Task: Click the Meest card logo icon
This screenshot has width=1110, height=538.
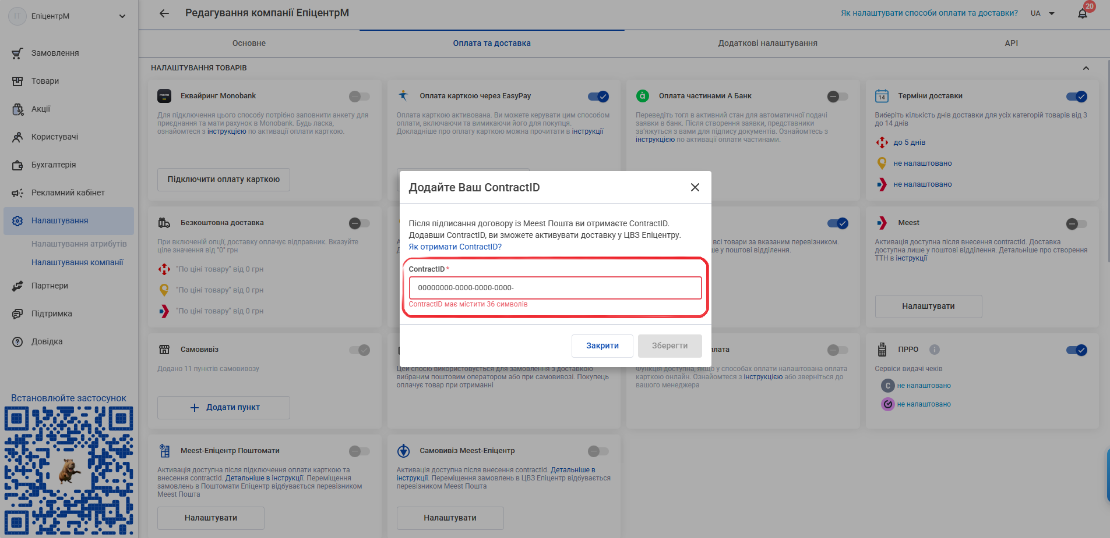Action: pyautogui.click(x=881, y=223)
